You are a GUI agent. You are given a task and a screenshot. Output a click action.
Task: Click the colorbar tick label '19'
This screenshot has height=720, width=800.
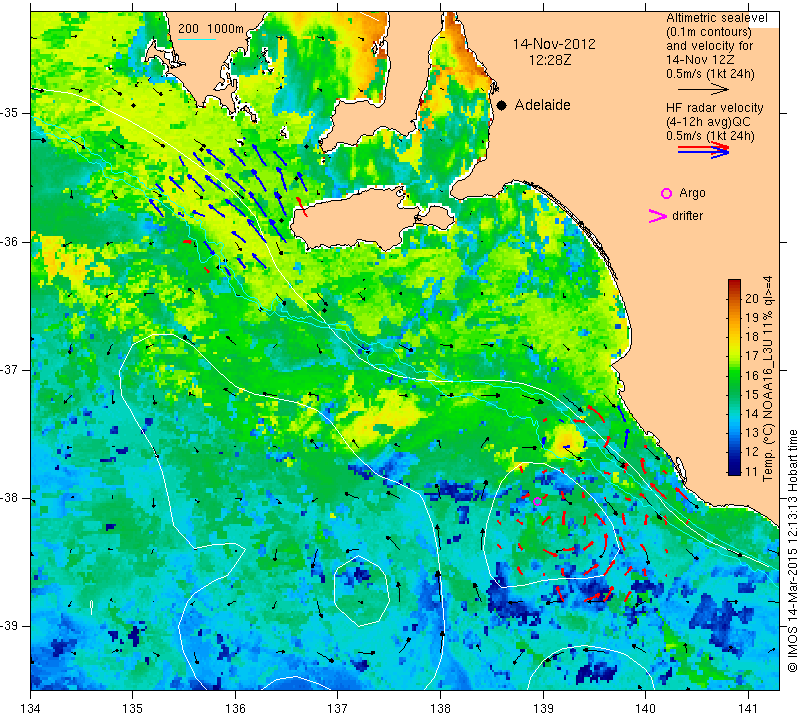[x=752, y=318]
